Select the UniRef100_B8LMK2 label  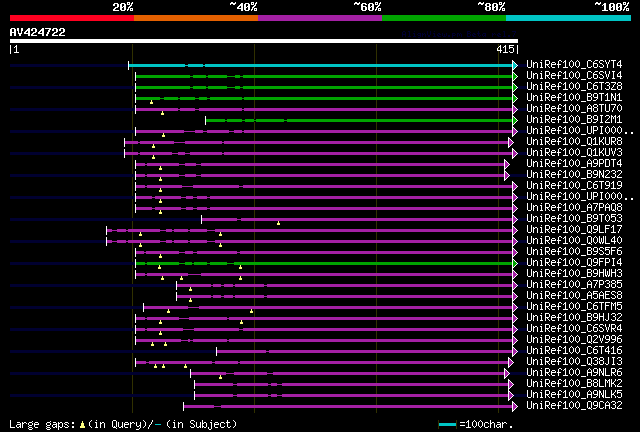coord(574,384)
